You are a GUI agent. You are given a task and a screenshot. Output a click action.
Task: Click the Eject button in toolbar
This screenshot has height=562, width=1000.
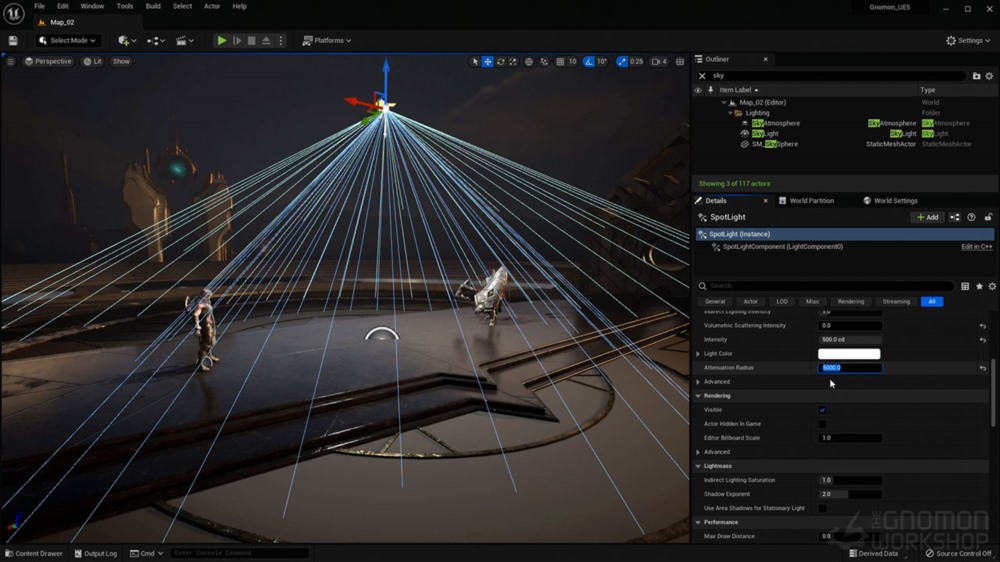click(266, 40)
